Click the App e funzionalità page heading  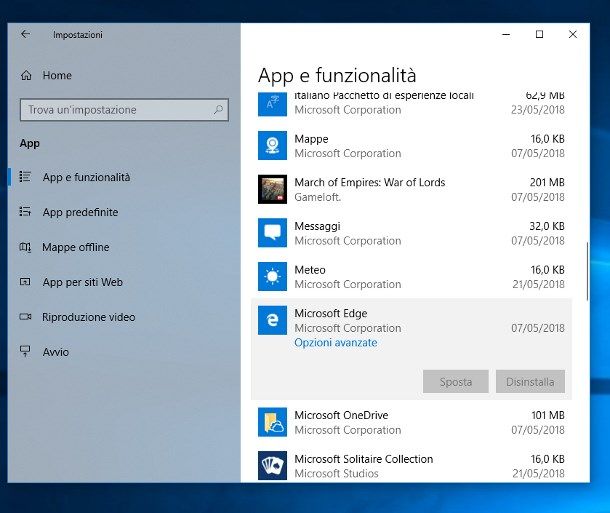coord(337,75)
